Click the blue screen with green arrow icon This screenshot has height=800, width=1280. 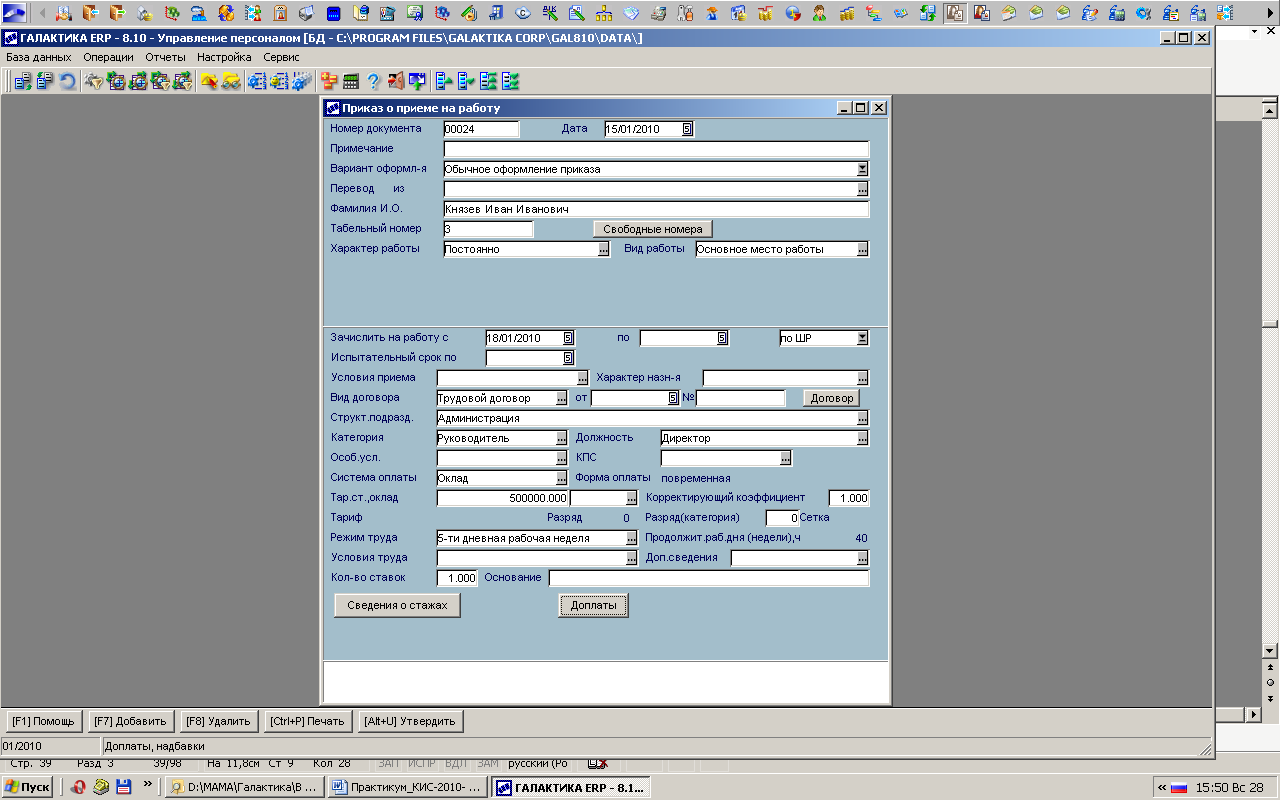[417, 82]
